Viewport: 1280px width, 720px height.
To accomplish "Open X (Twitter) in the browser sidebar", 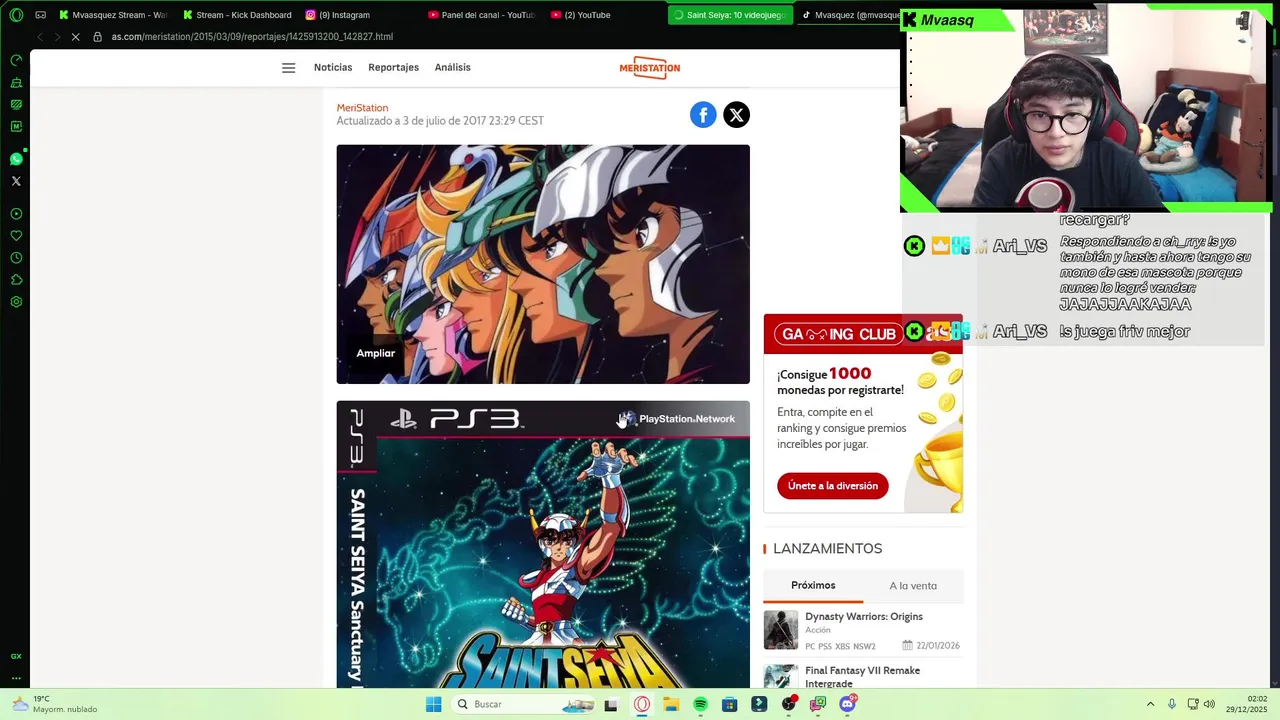I will pyautogui.click(x=16, y=181).
